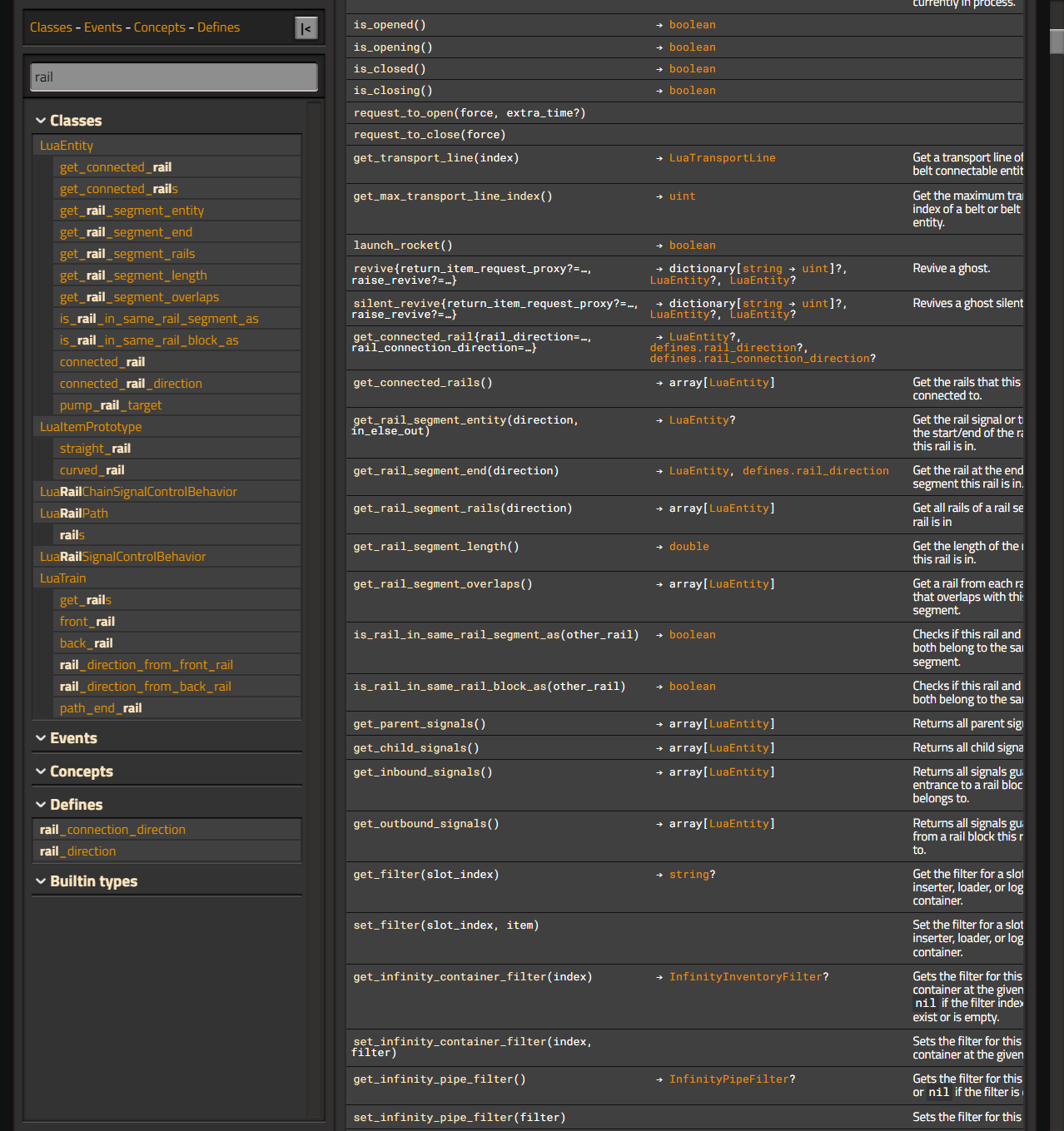Click set_infinity_pipe_filter(filter) method

460,1118
